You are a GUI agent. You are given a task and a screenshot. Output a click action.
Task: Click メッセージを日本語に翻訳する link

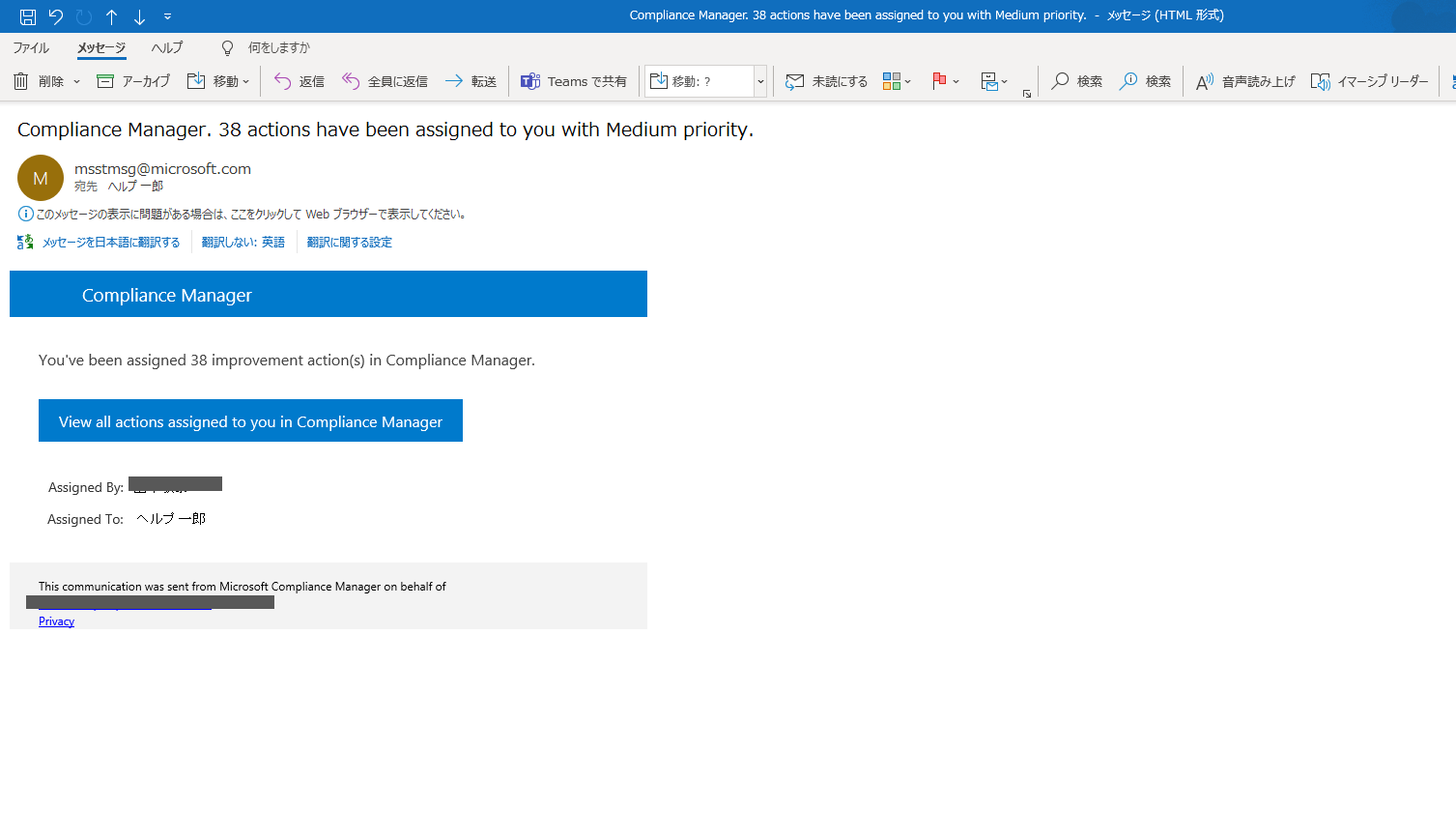coord(111,243)
